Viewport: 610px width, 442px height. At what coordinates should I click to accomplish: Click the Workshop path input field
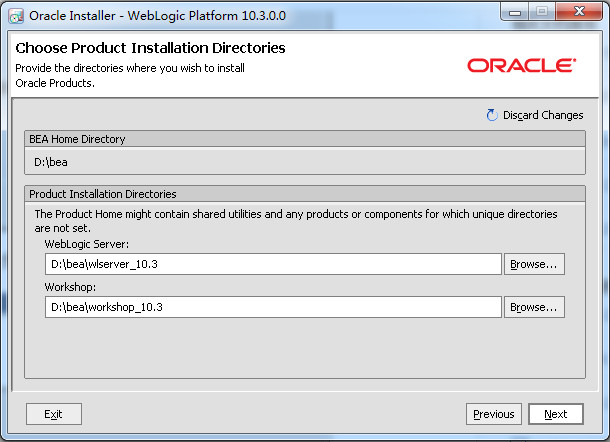(273, 307)
